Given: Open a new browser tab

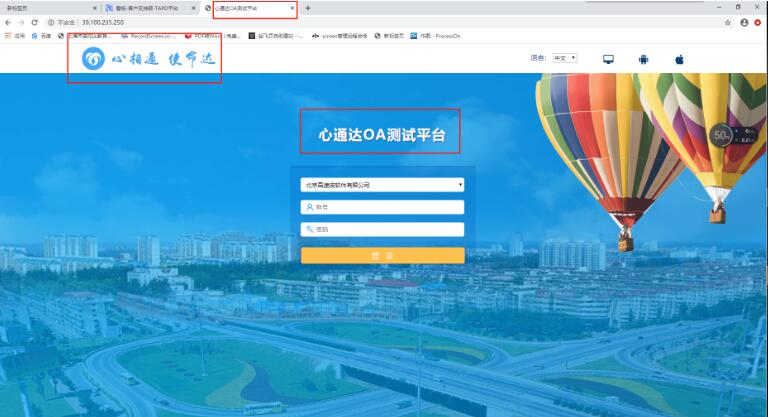Looking at the screenshot, I should tap(308, 8).
